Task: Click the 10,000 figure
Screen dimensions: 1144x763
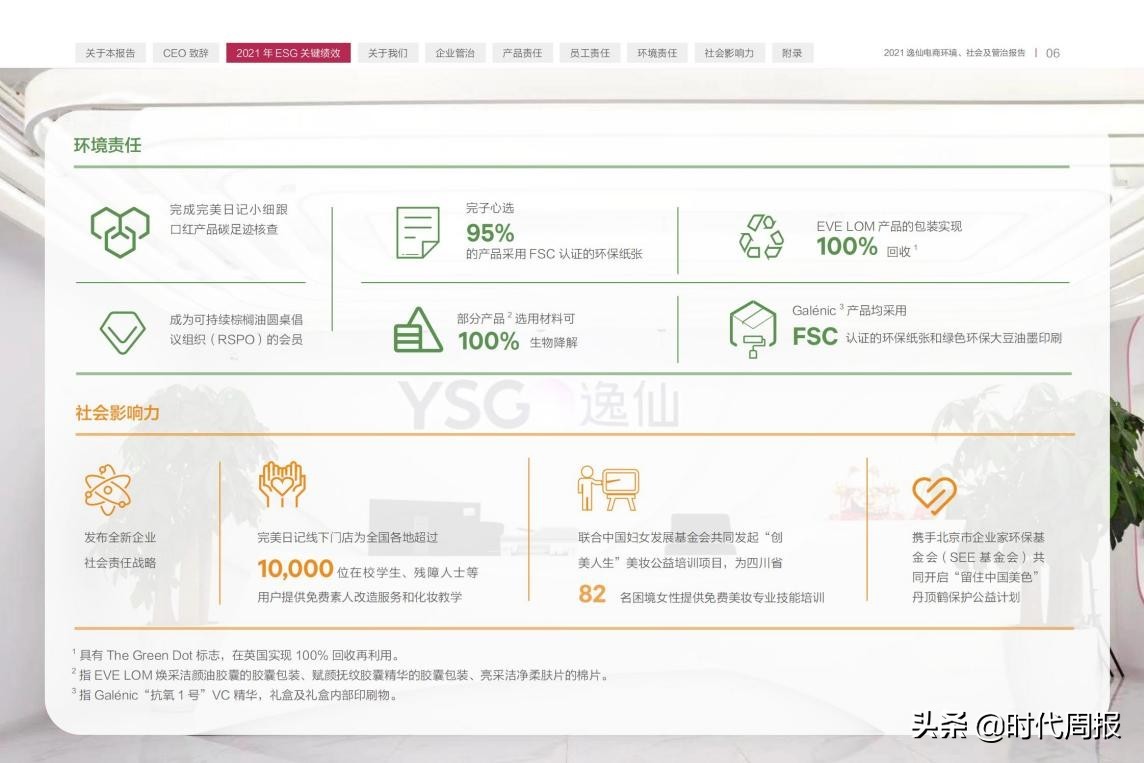Action: 295,568
